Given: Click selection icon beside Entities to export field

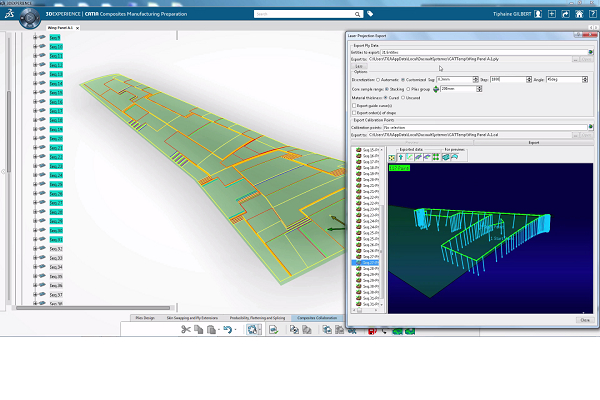Looking at the screenshot, I should (x=591, y=52).
